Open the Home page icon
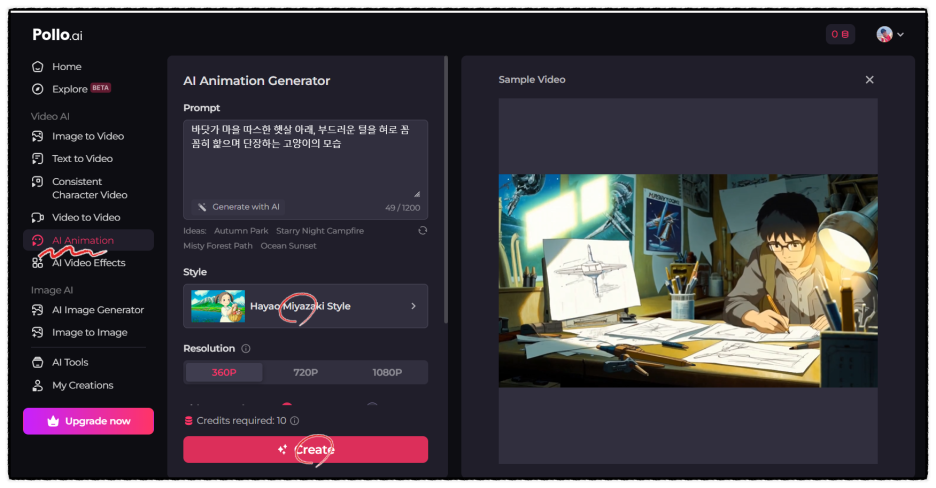The width and height of the screenshot is (936, 488). [38, 66]
